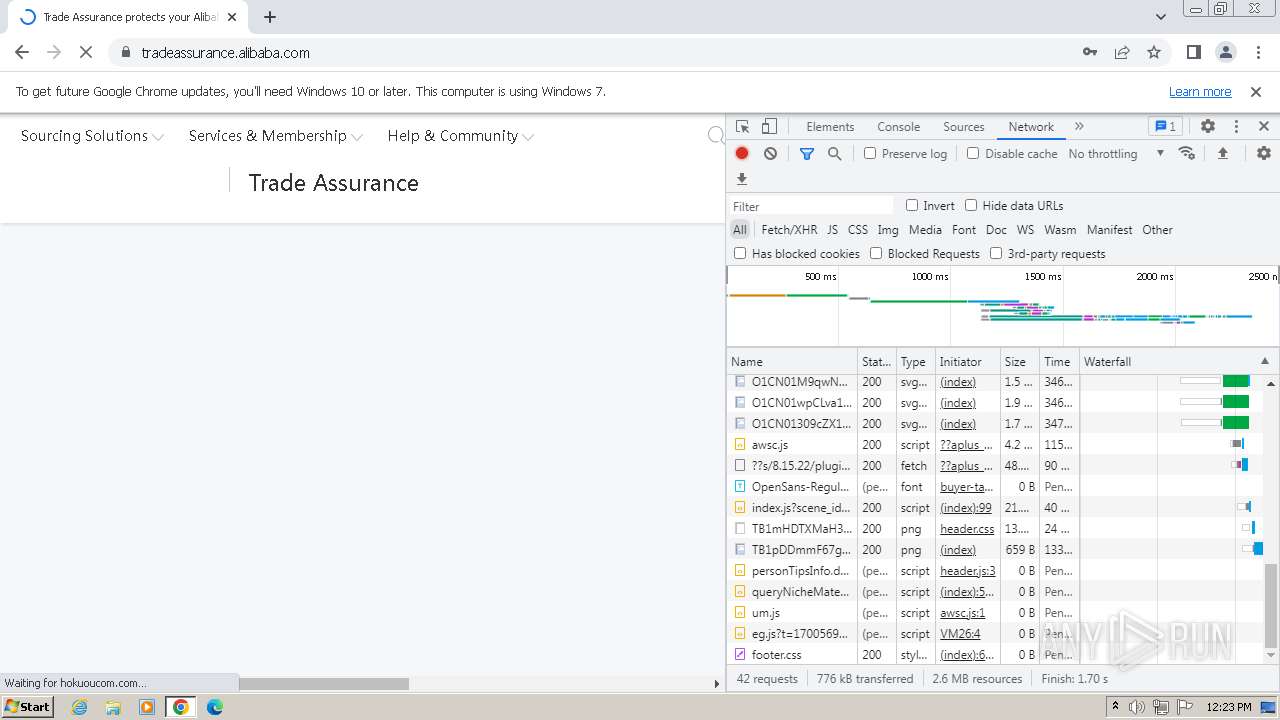Select the awsc.js request row
This screenshot has width=1280, height=720.
tap(996, 445)
